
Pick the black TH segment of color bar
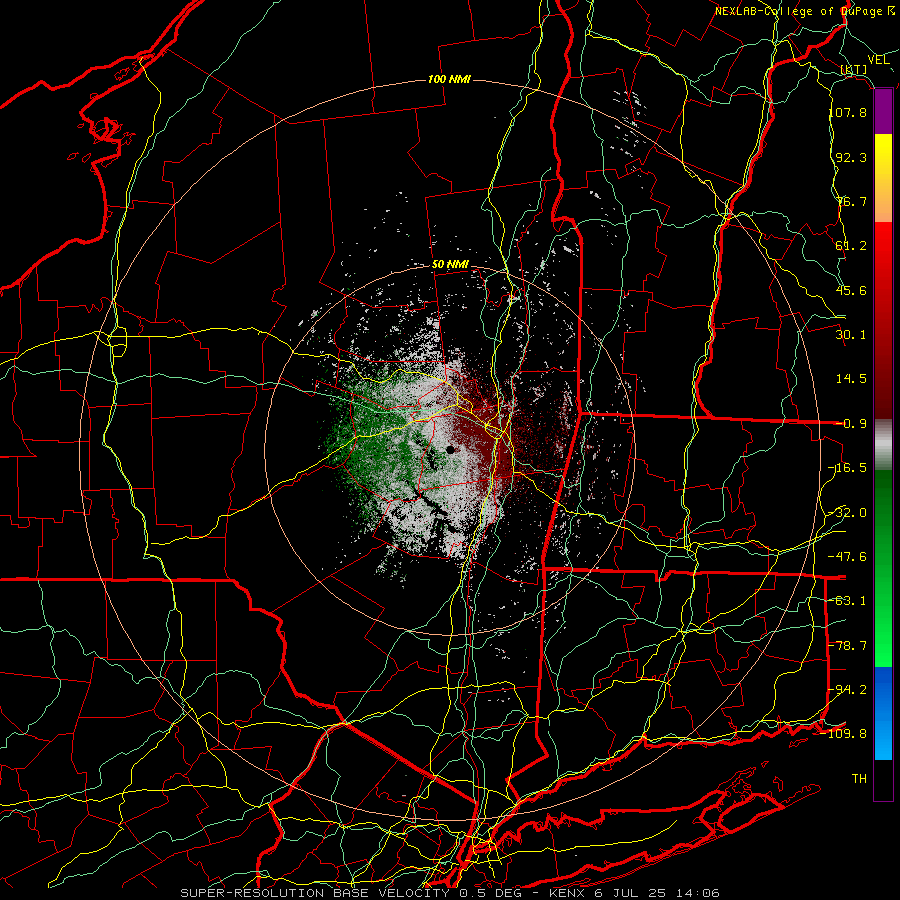click(883, 779)
